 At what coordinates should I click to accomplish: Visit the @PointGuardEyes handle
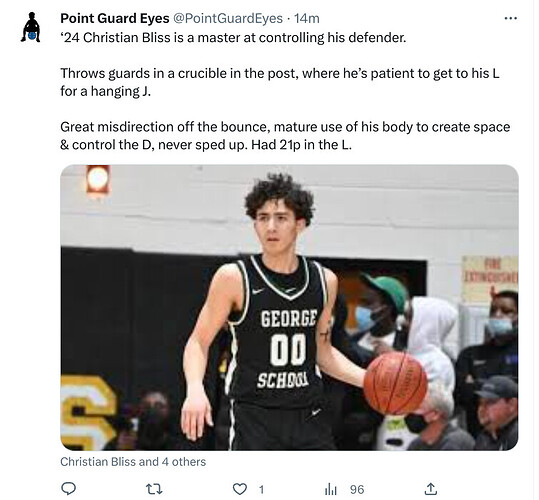pos(228,18)
